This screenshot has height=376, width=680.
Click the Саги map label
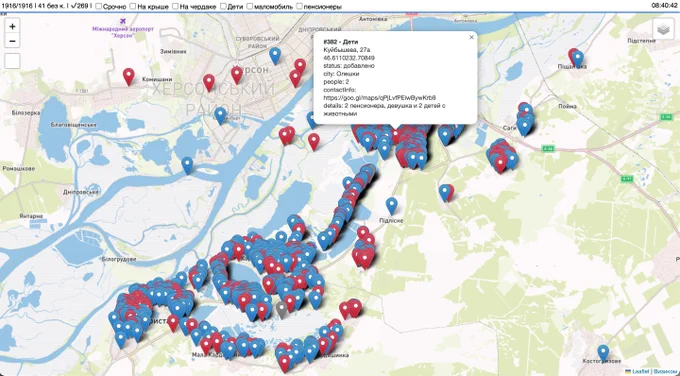510,128
